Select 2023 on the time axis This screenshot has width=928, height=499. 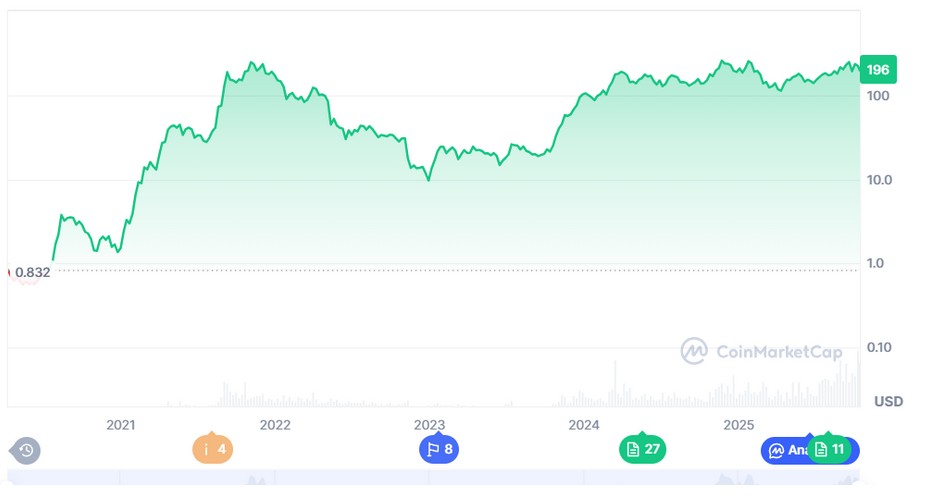(429, 425)
